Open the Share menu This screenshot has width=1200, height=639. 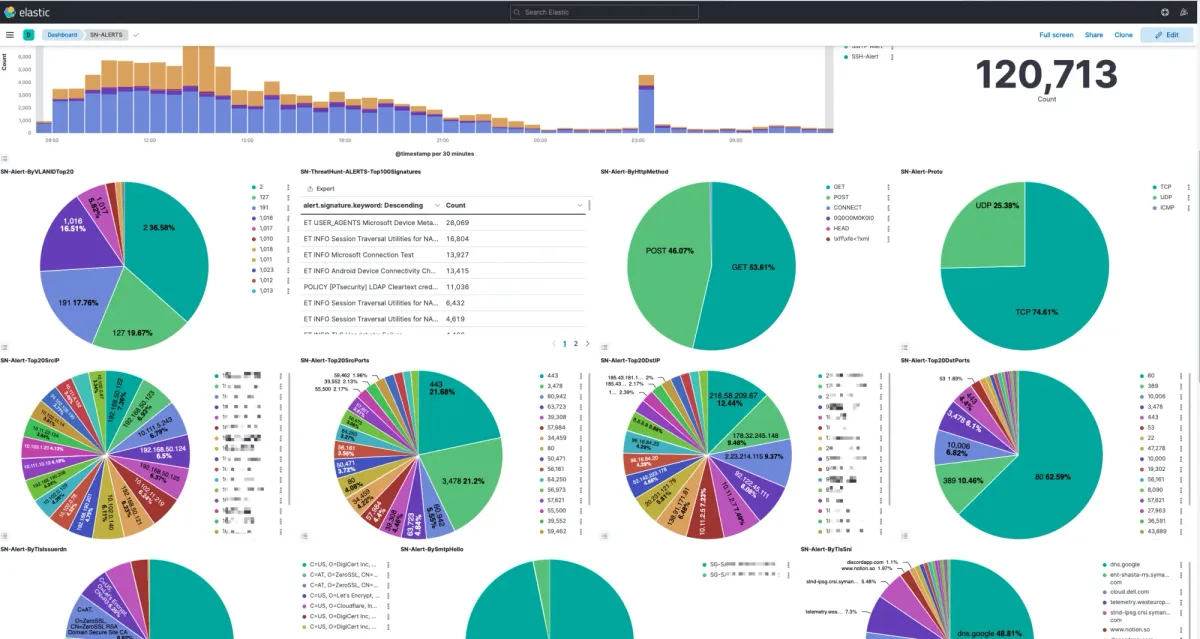(1094, 34)
